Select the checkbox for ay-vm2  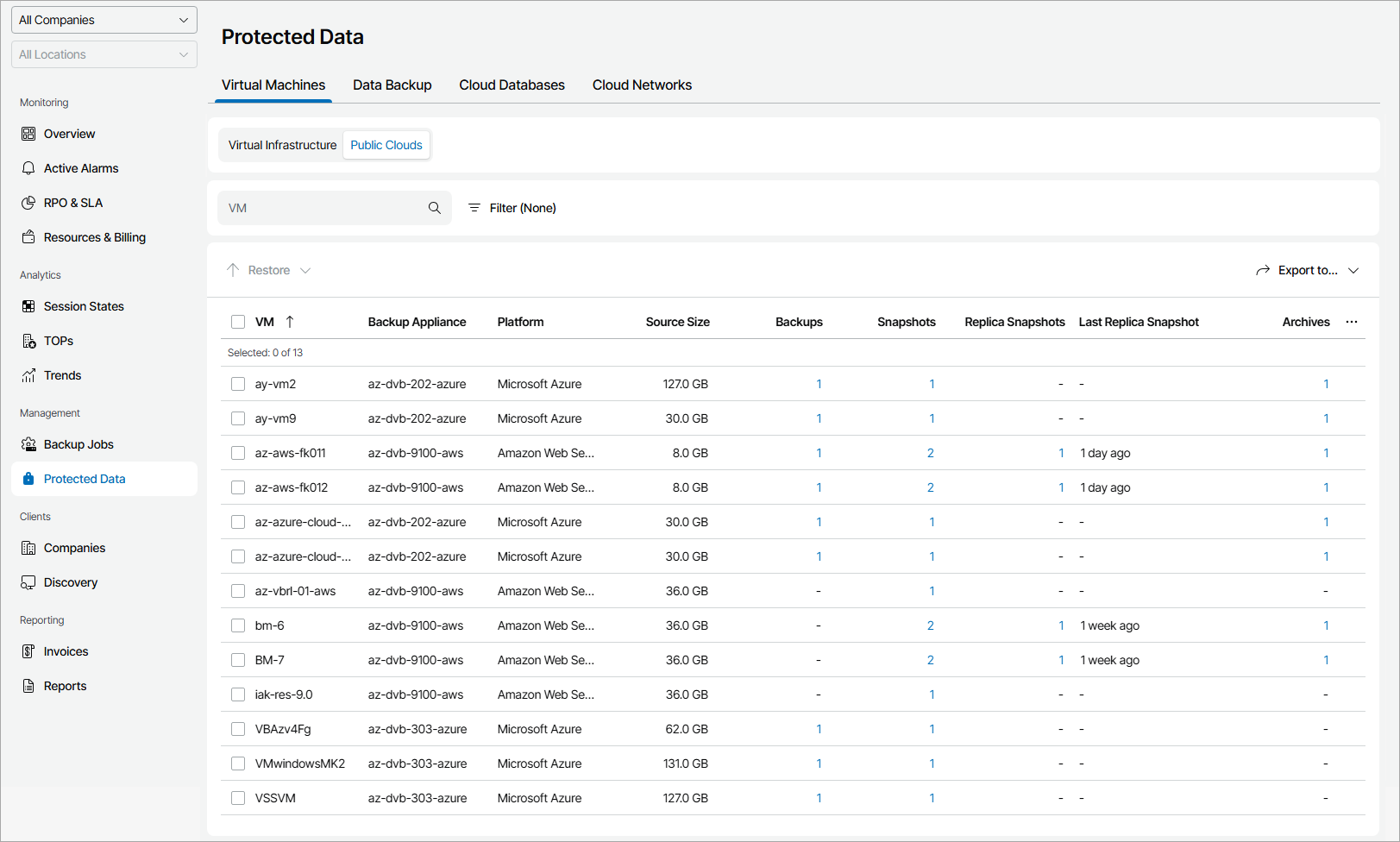pos(238,384)
